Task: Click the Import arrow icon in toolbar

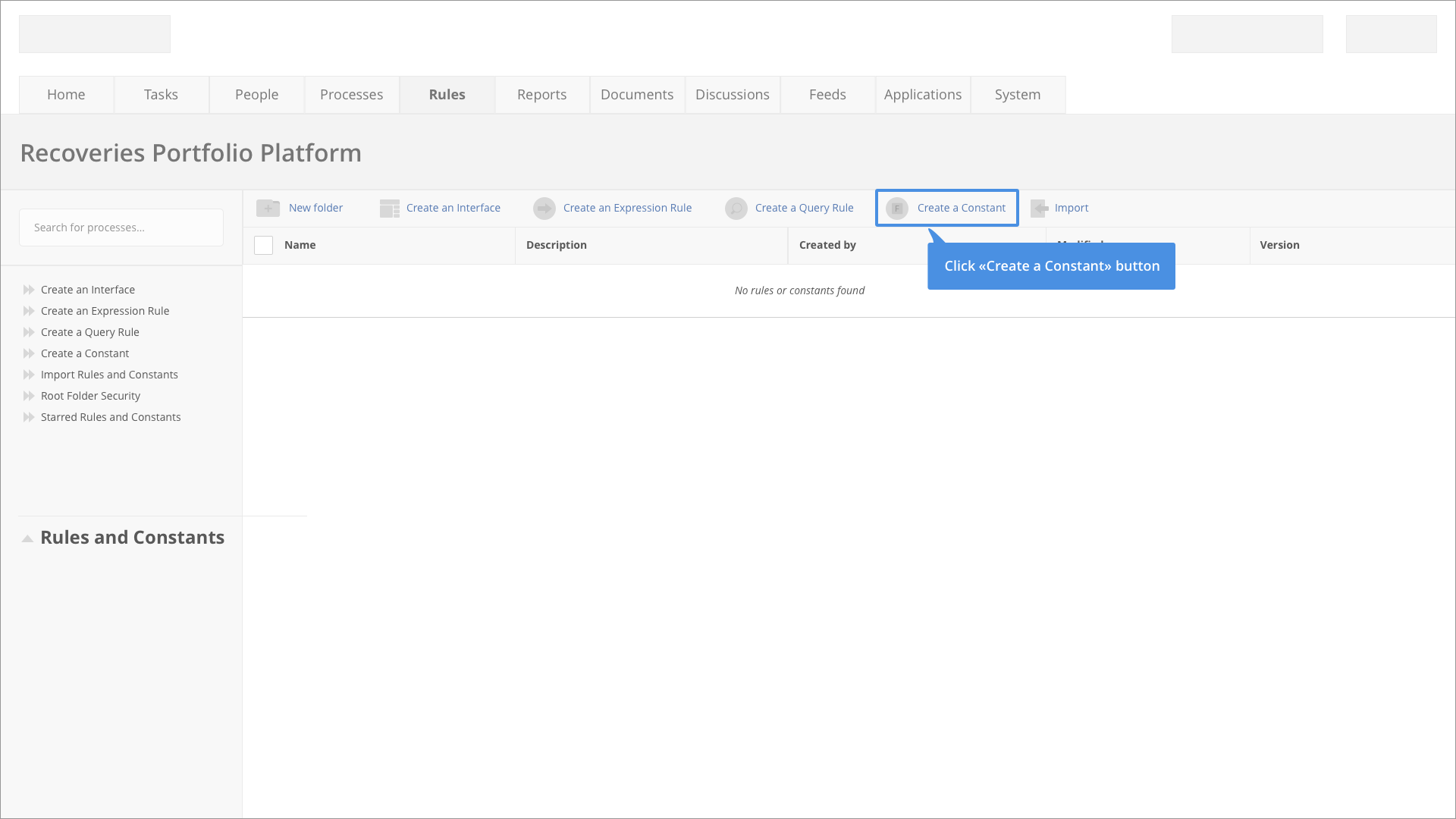Action: pos(1040,209)
